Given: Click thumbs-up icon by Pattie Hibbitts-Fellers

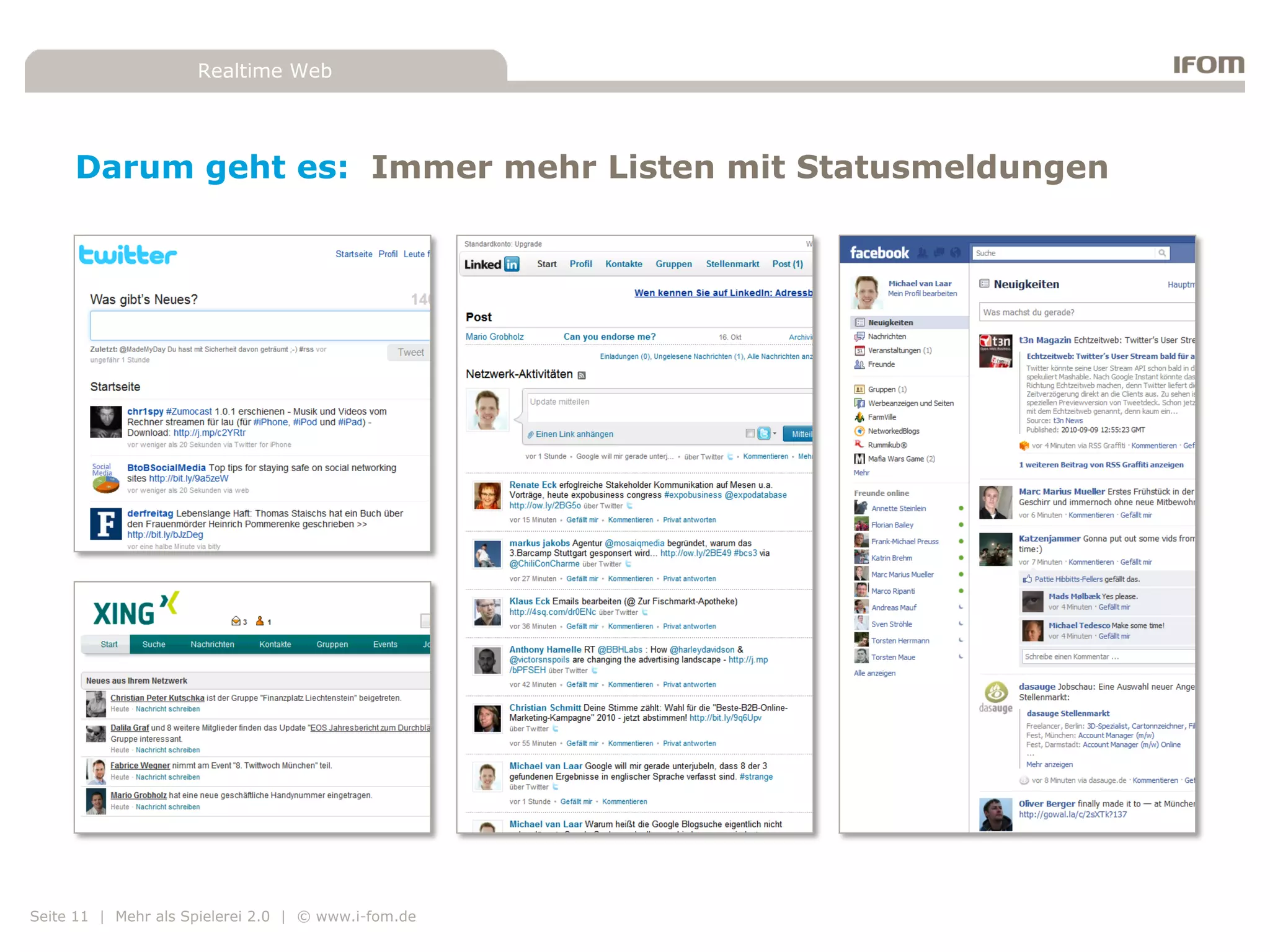Looking at the screenshot, I should (x=1028, y=579).
